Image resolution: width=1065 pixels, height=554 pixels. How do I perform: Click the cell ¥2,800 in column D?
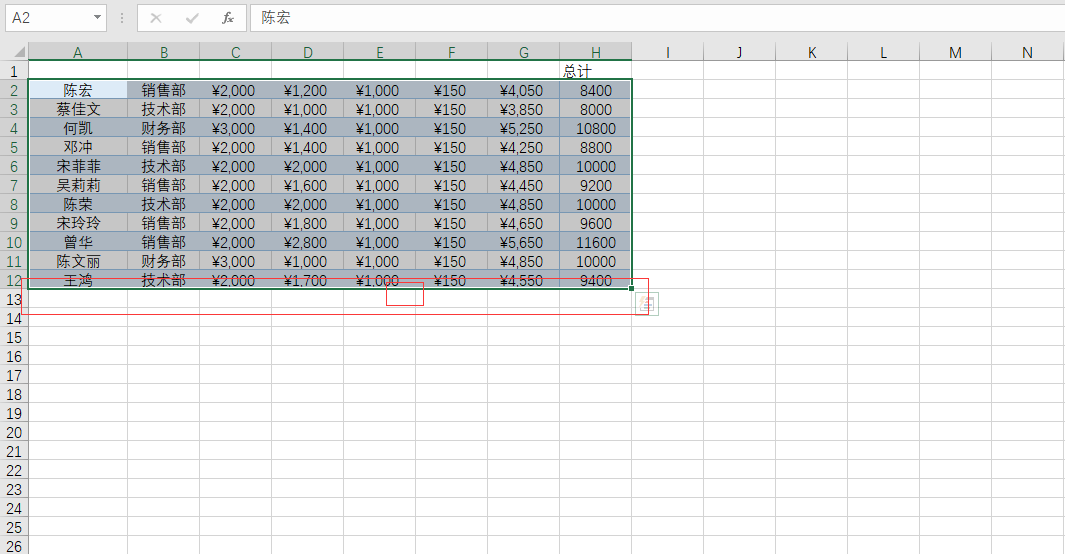coord(308,242)
